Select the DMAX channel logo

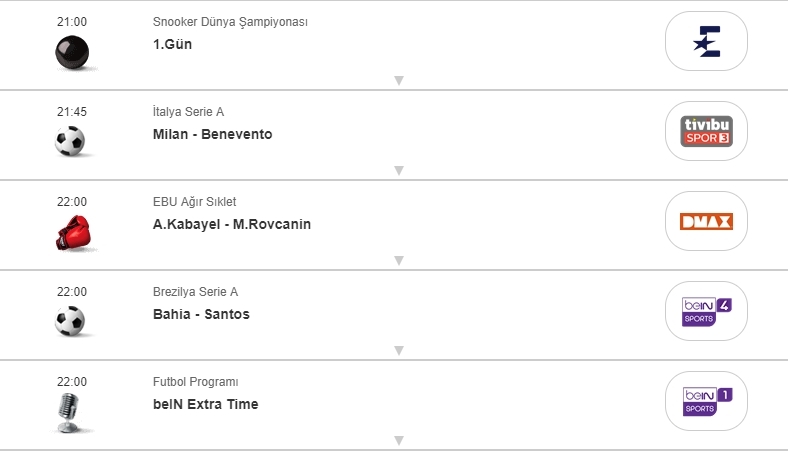pyautogui.click(x=706, y=221)
